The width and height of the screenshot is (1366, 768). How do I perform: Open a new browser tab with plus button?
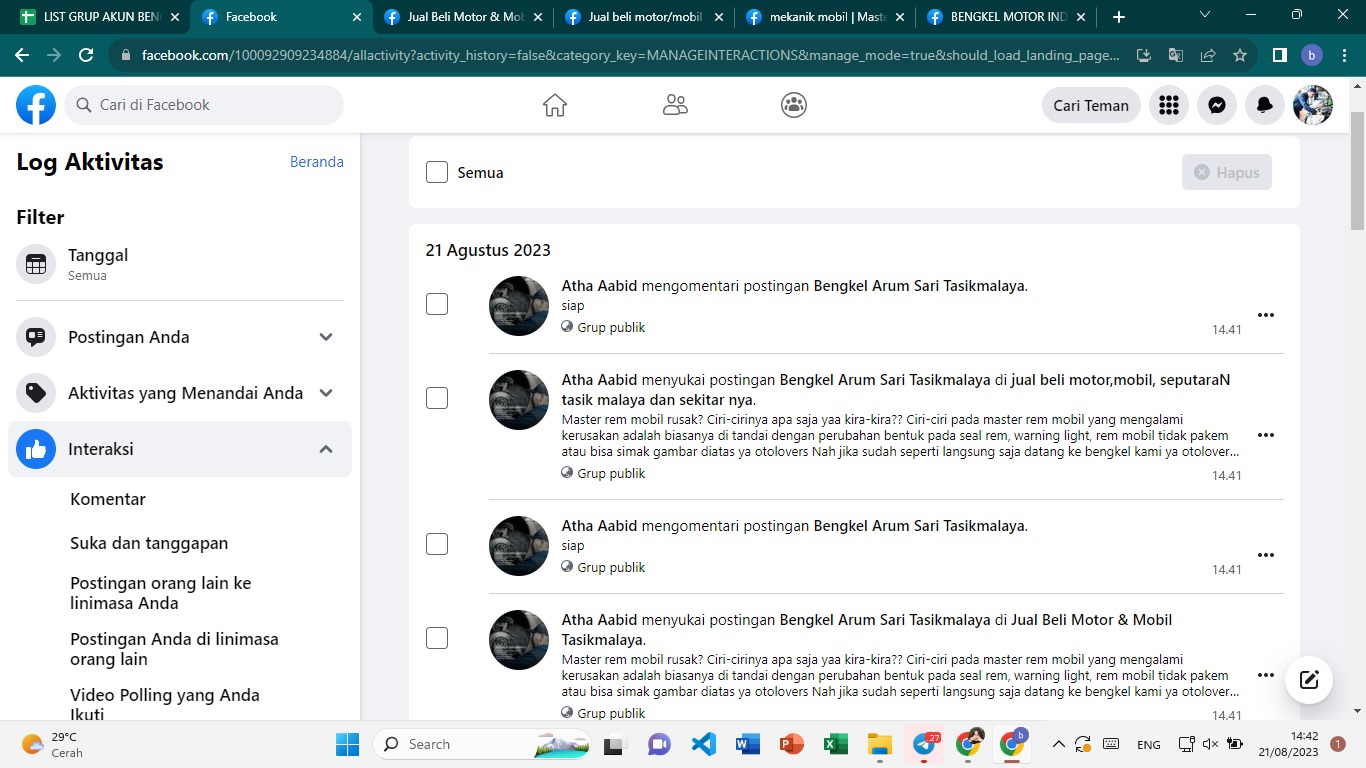tap(1119, 17)
